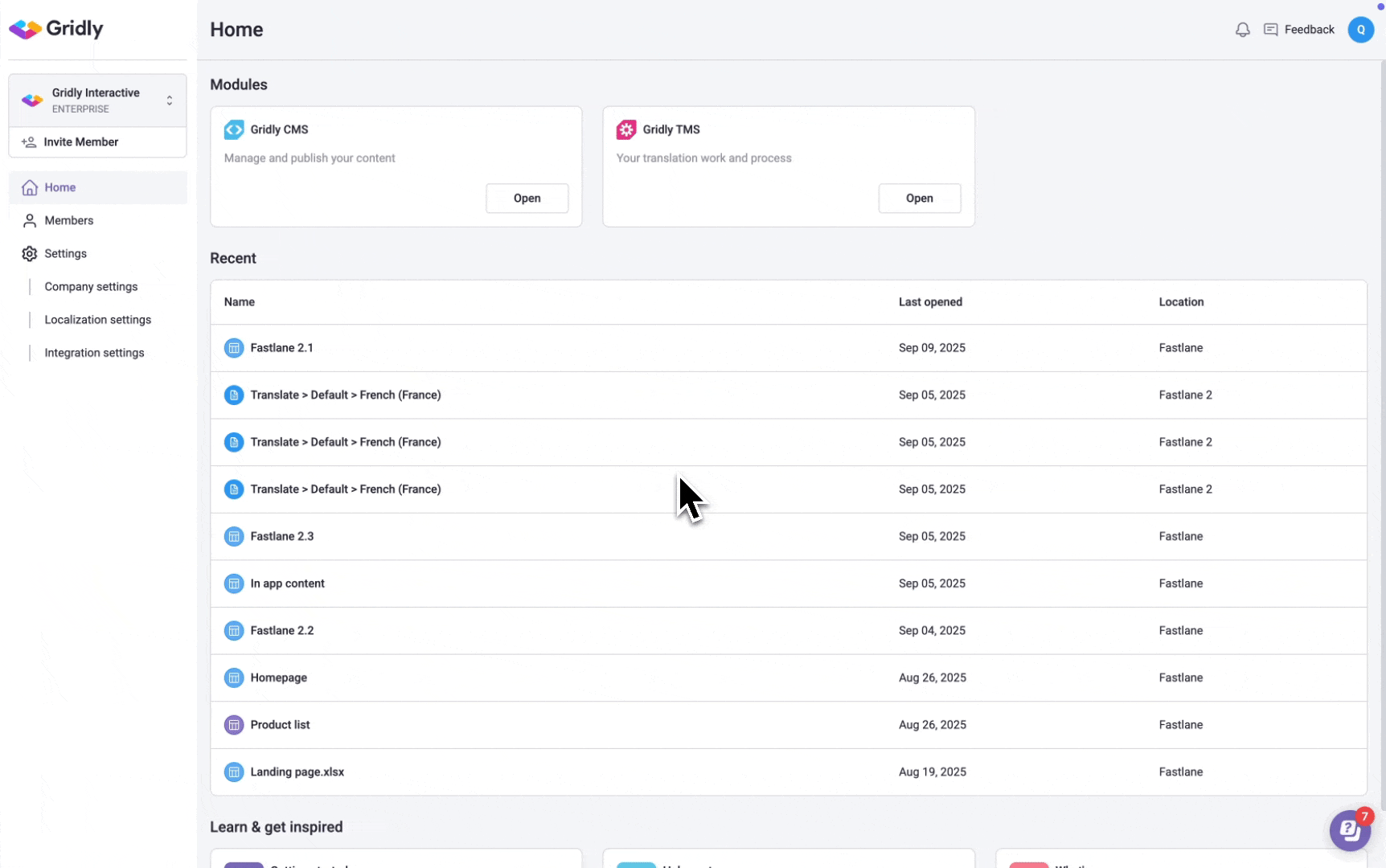1386x868 pixels.
Task: Click the Members person icon
Action: [30, 220]
